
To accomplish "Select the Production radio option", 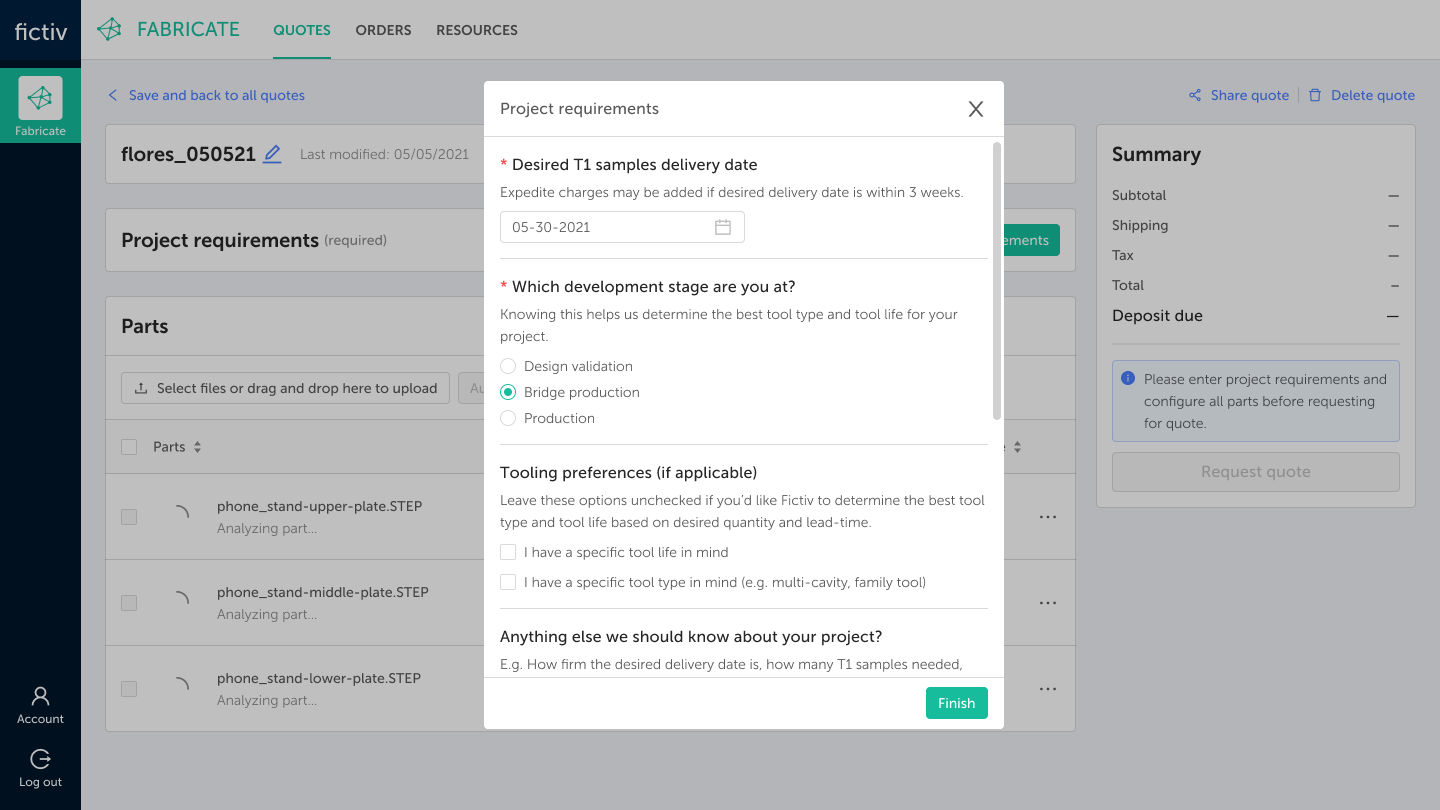I will (x=508, y=418).
